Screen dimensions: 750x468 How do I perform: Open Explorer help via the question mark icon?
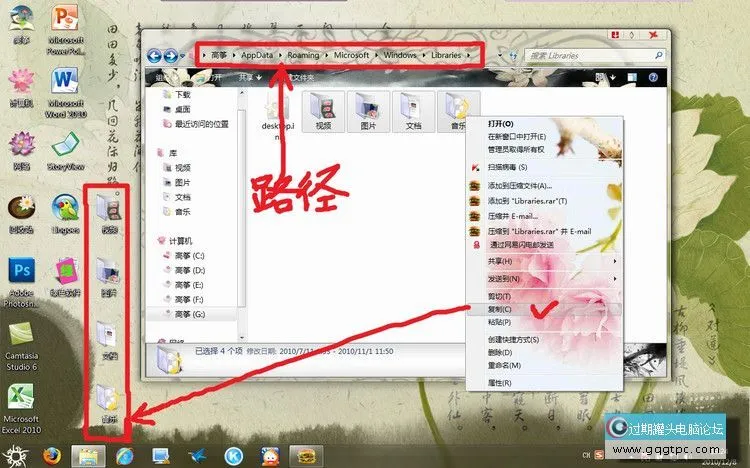click(653, 77)
